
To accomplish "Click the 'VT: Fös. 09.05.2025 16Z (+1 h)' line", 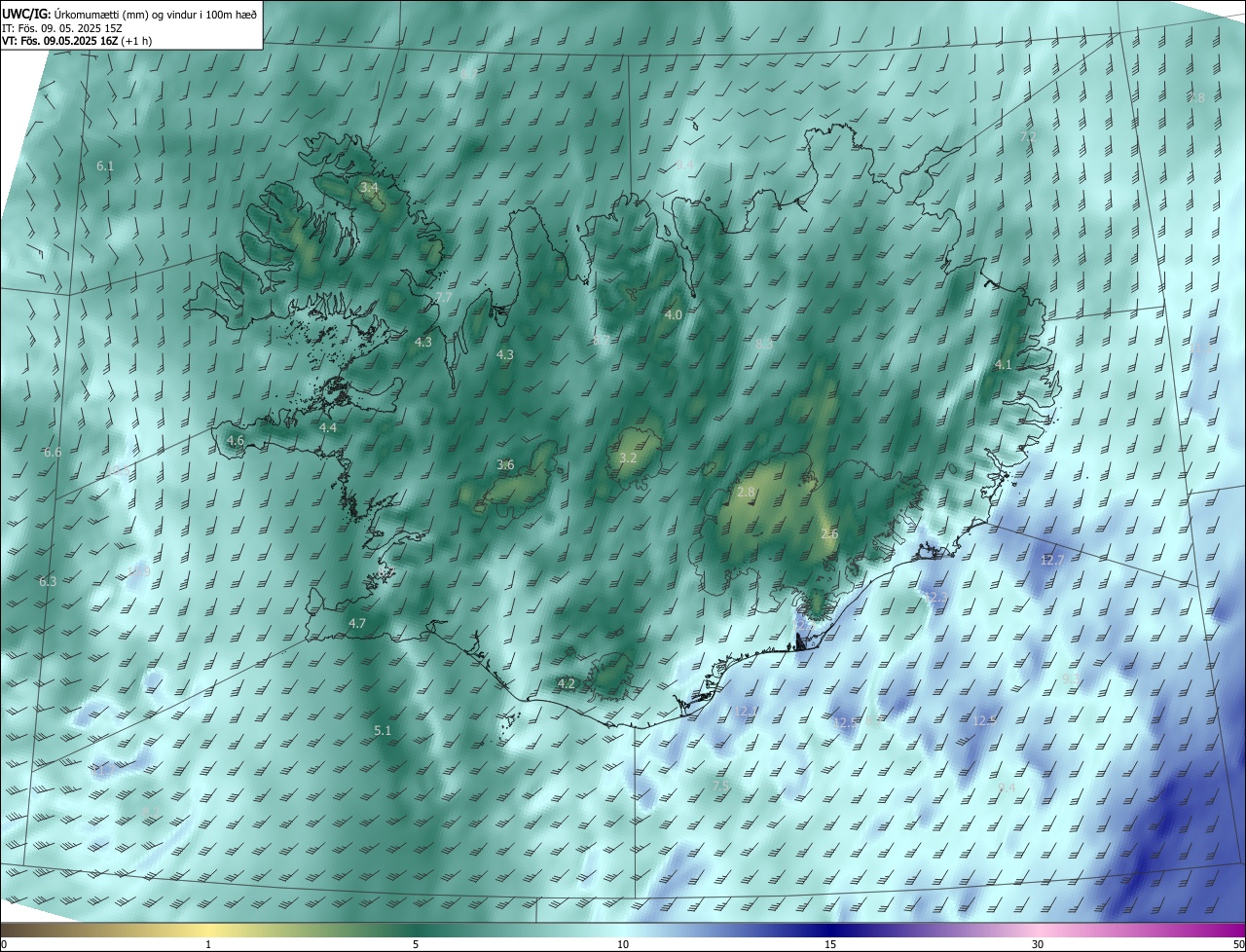I will (x=76, y=41).
